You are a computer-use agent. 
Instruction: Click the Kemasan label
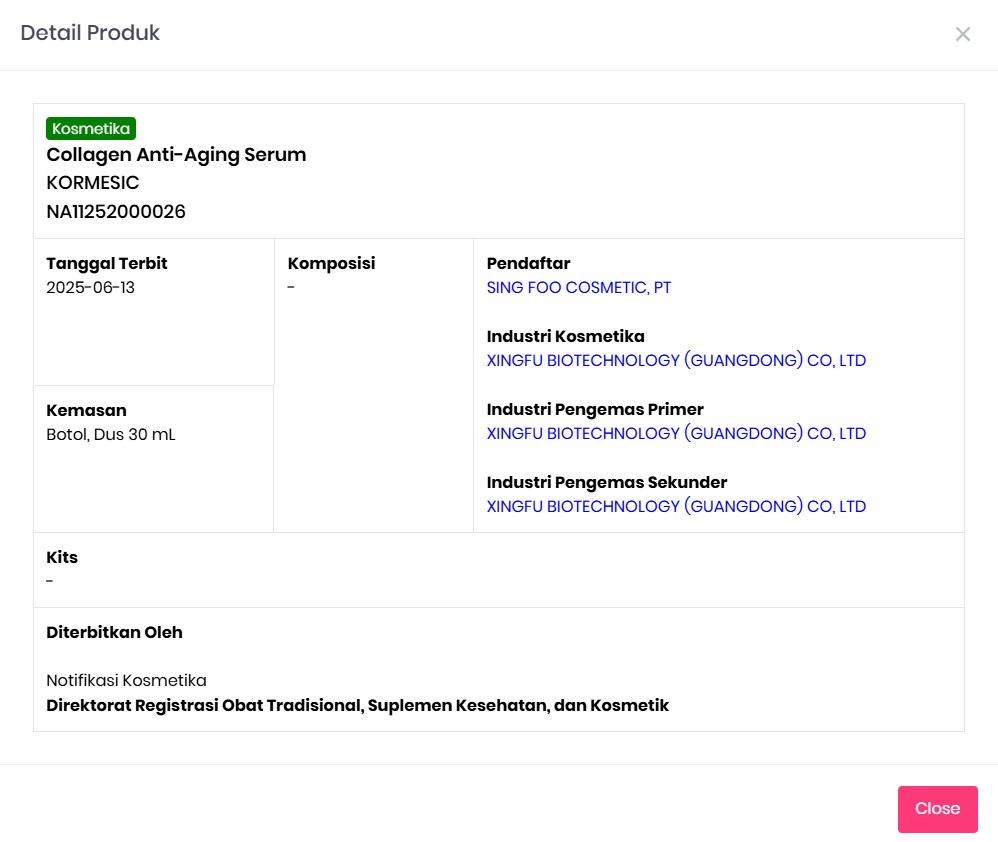(87, 410)
